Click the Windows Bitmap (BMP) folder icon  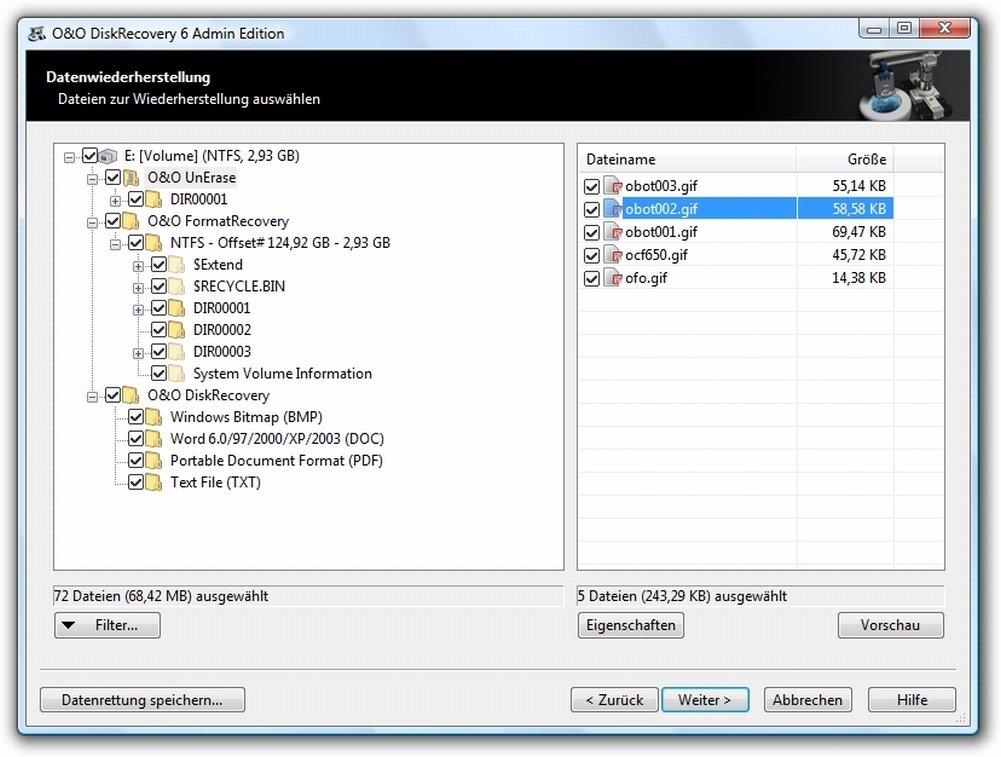(154, 417)
